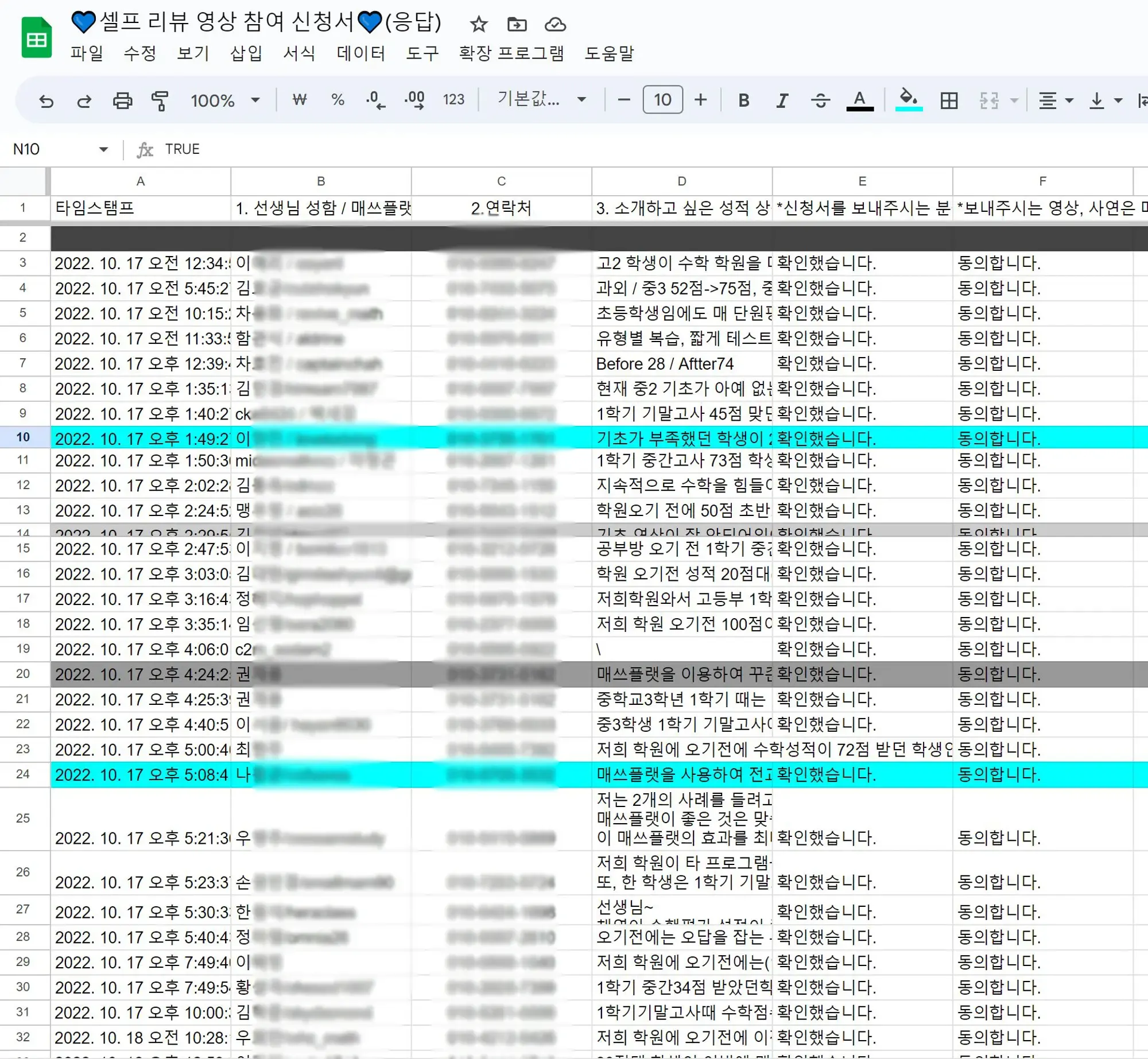Open the N10 name box dropdown arrow
This screenshot has height=1059, width=1148.
tap(103, 149)
